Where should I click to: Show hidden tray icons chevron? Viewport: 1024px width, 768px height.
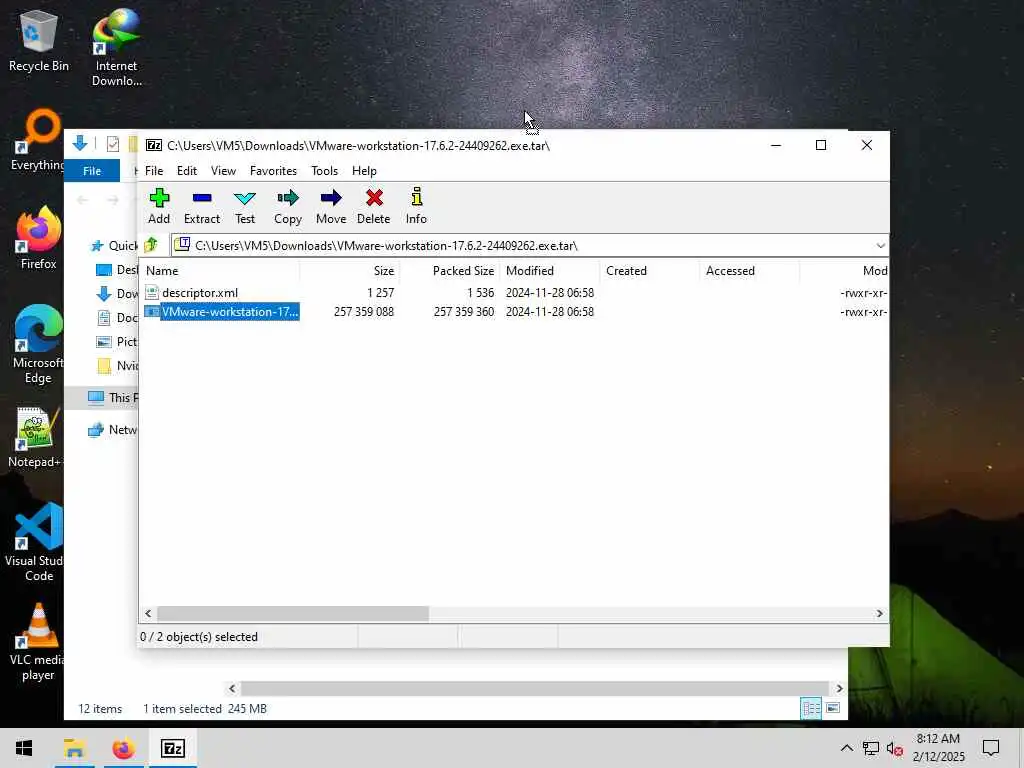pyautogui.click(x=846, y=748)
